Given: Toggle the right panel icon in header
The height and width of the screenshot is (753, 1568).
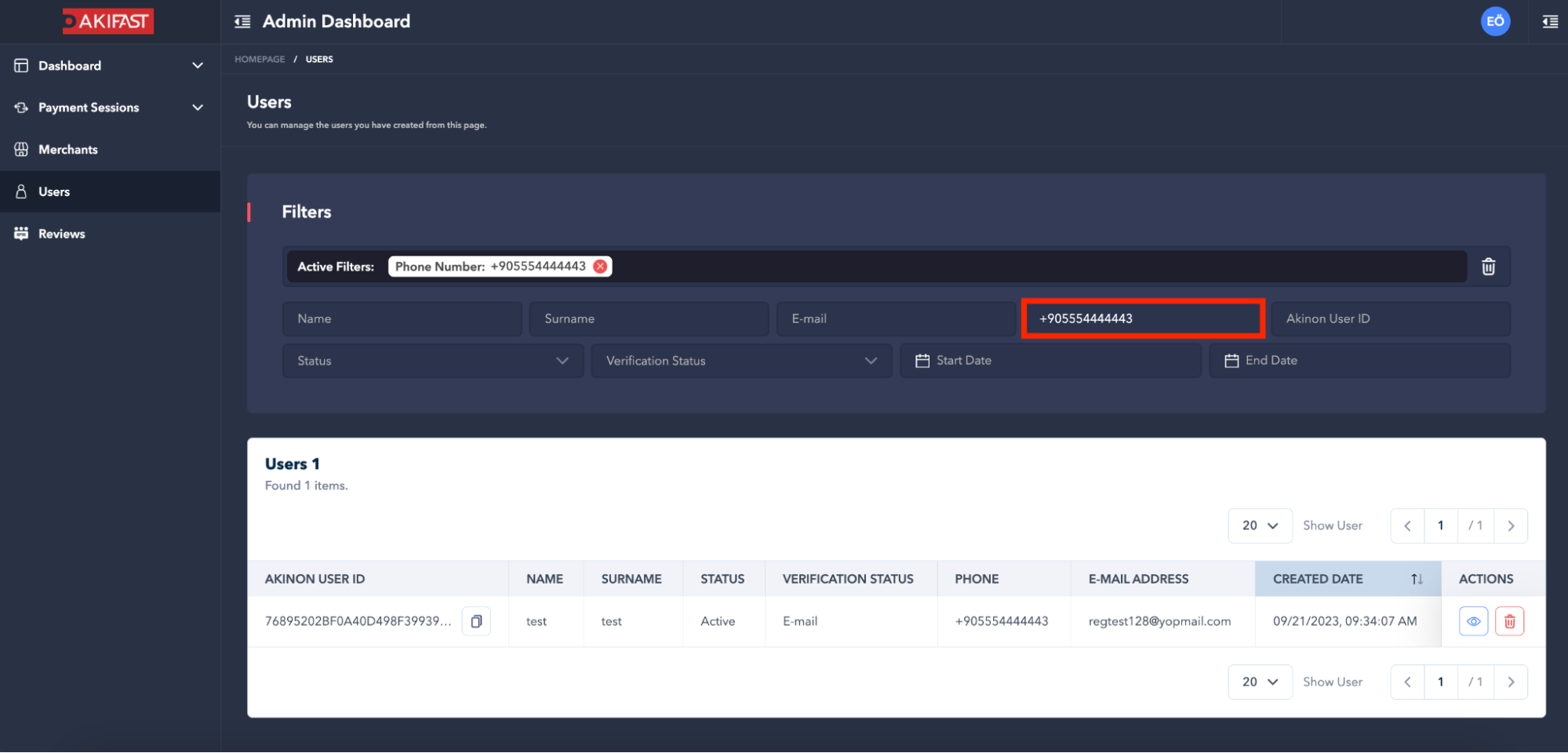Looking at the screenshot, I should 1550,21.
